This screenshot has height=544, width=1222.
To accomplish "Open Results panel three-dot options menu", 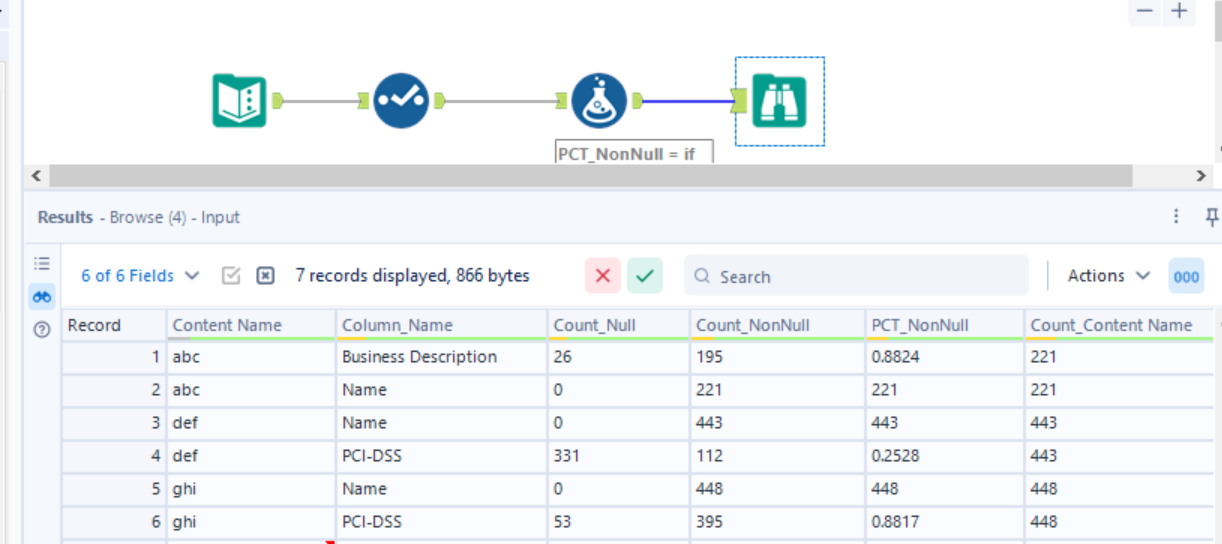I will point(1177,217).
